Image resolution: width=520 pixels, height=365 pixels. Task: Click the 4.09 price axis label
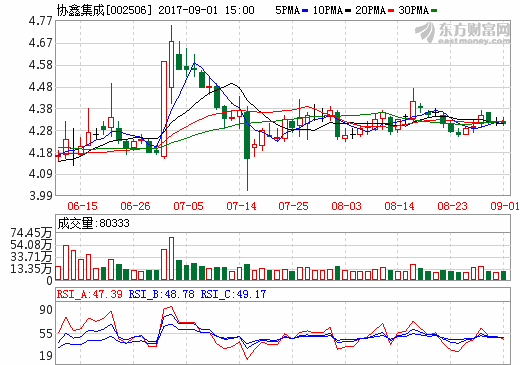[41, 174]
